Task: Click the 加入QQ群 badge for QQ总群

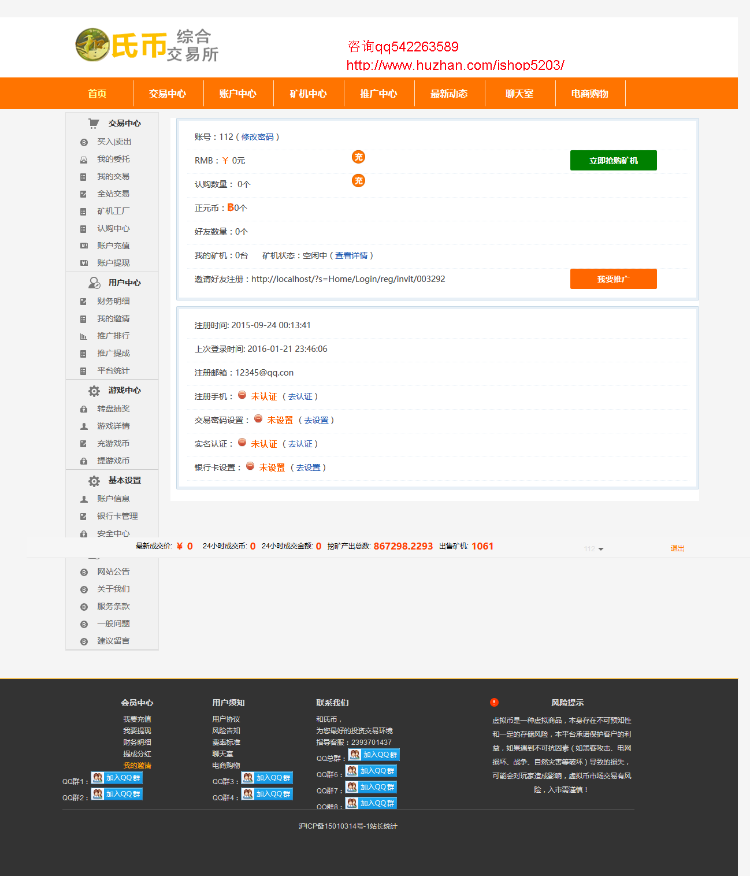Action: 374,755
